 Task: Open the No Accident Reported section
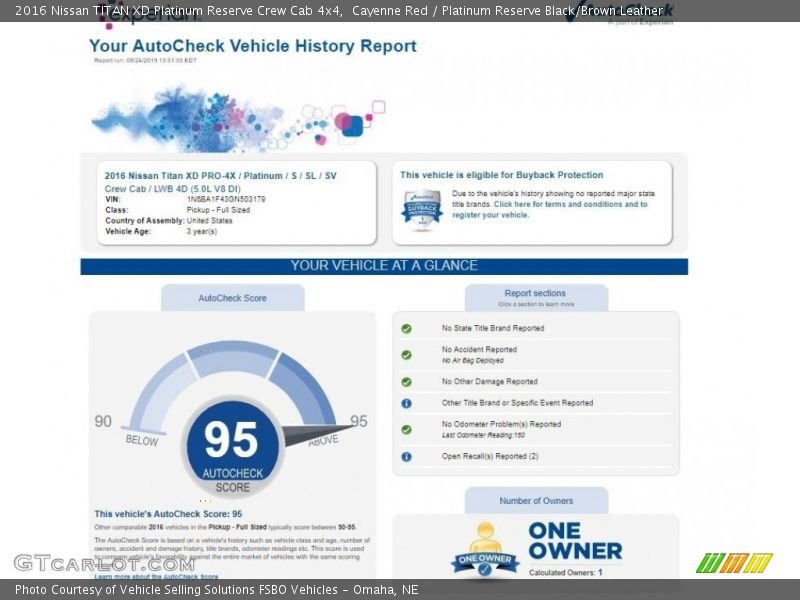pos(479,350)
